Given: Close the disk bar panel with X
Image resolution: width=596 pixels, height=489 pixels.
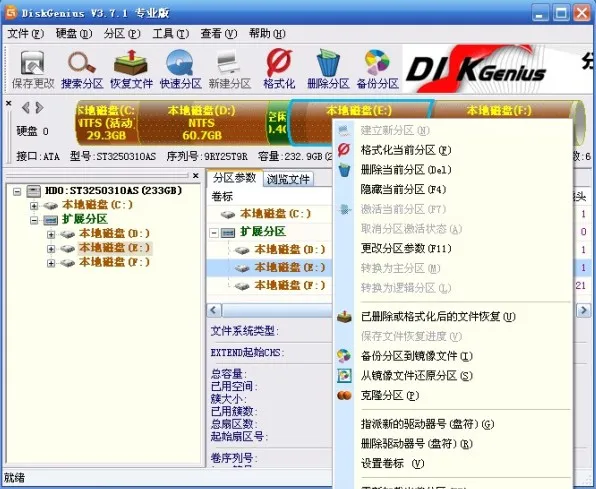Looking at the screenshot, I should [9, 103].
